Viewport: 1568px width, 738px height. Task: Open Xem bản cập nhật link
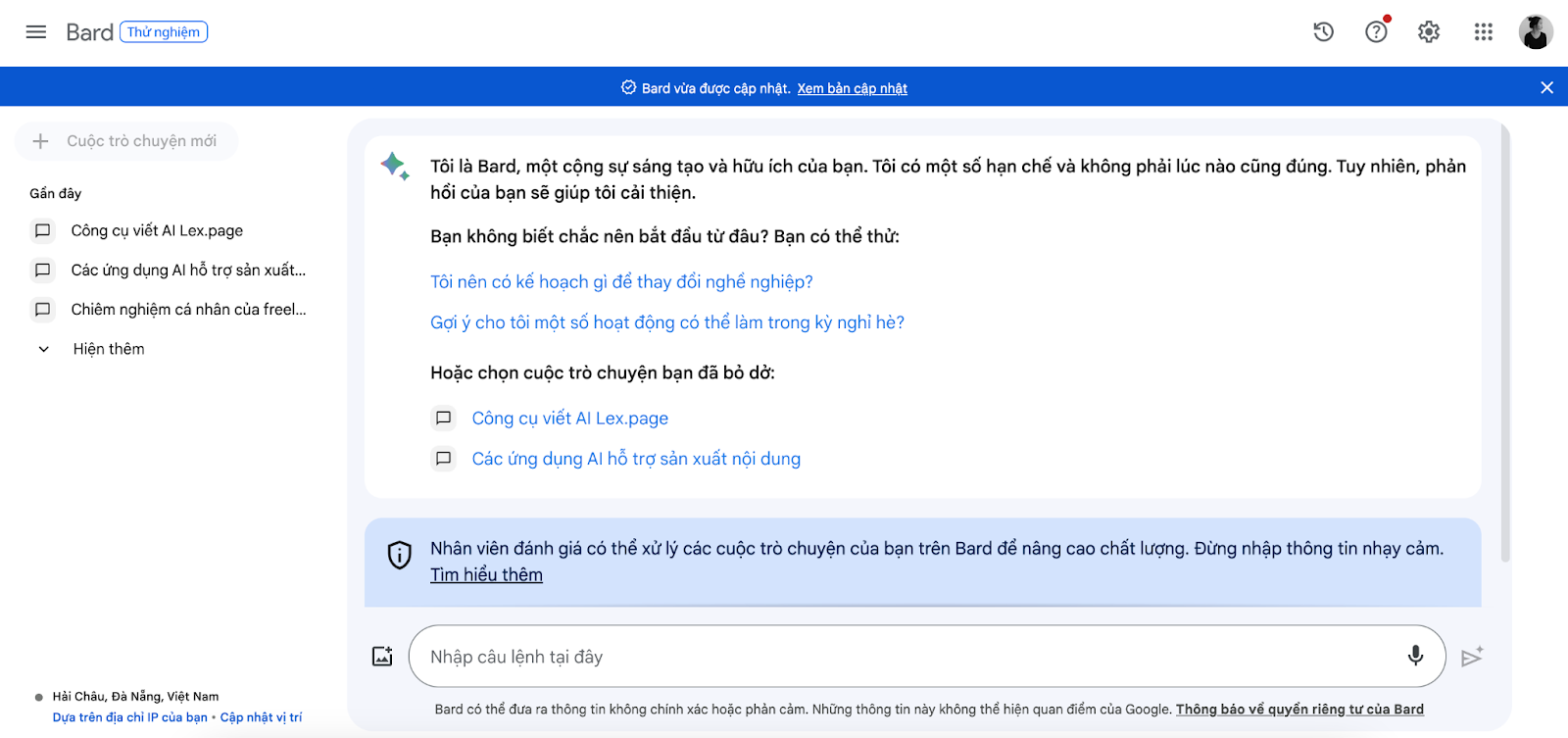coord(852,88)
